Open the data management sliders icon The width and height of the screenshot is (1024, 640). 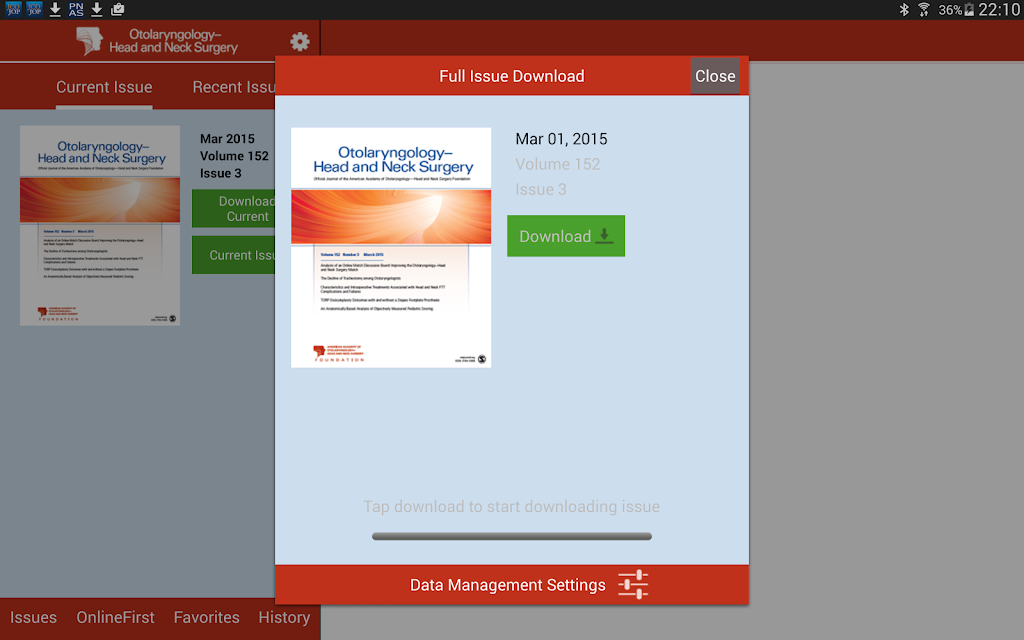point(633,584)
